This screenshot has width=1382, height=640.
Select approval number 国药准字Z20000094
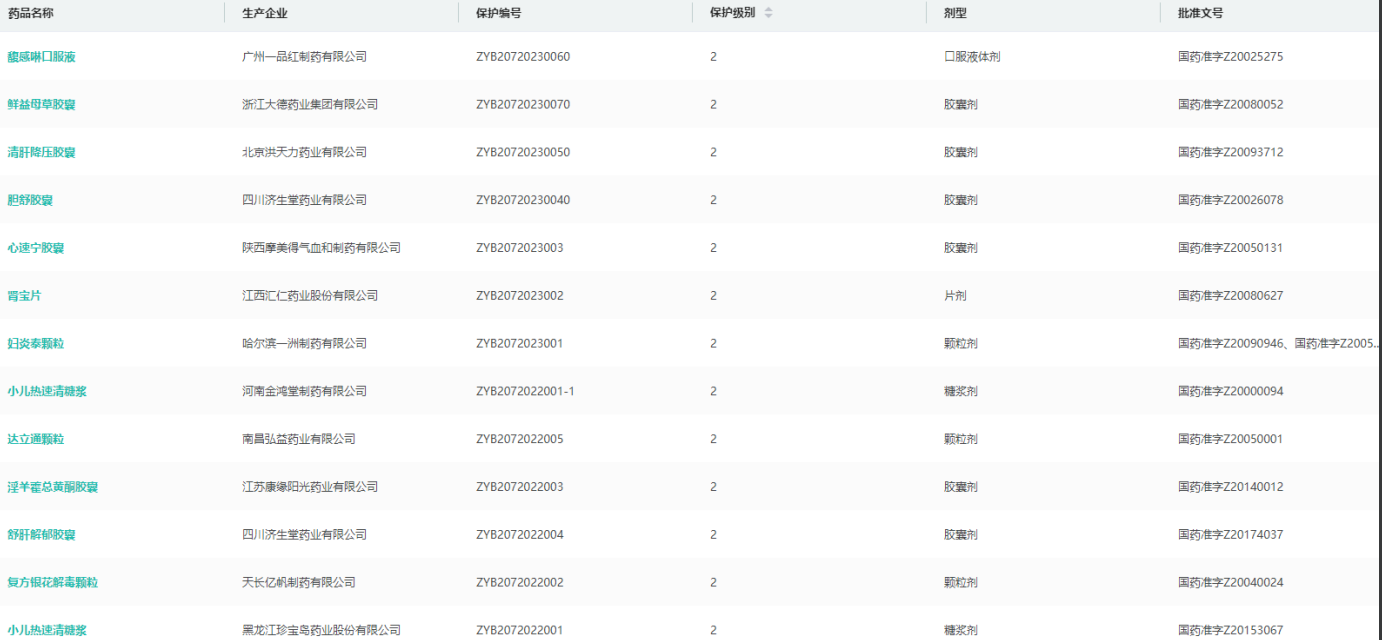click(1231, 391)
